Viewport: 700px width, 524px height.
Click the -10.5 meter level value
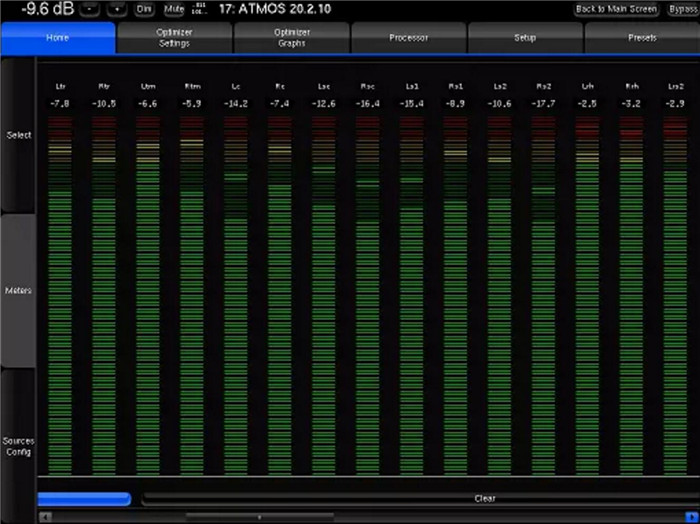pyautogui.click(x=104, y=104)
